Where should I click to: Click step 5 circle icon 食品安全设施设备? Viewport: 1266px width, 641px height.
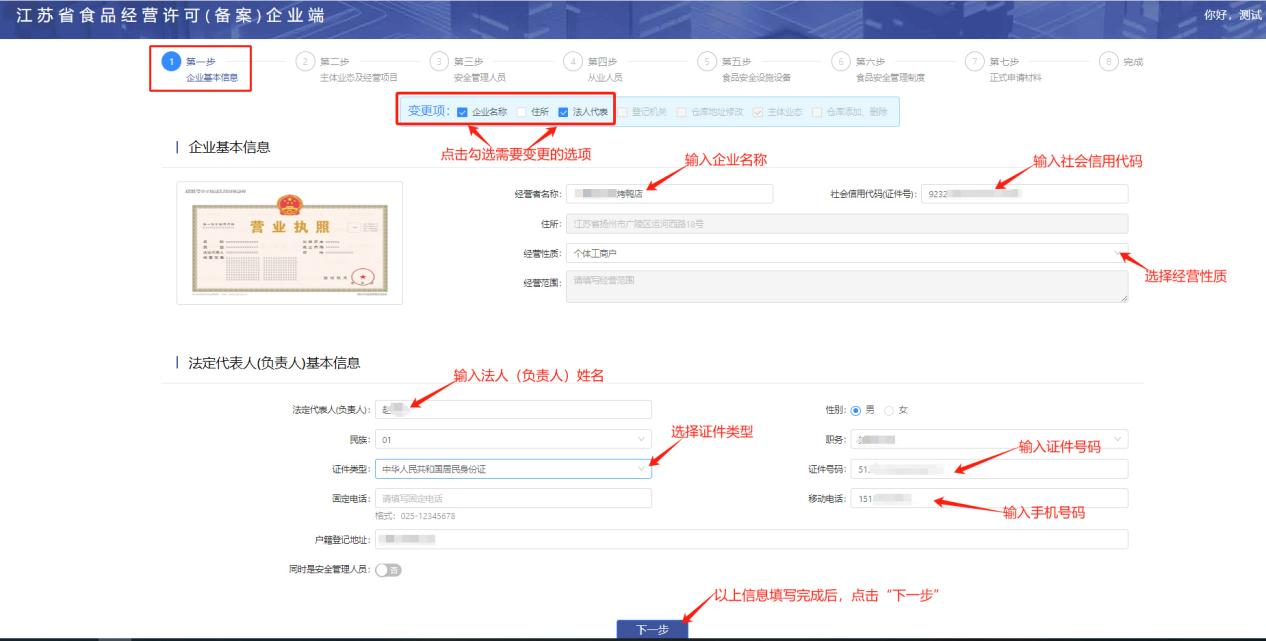pyautogui.click(x=706, y=62)
